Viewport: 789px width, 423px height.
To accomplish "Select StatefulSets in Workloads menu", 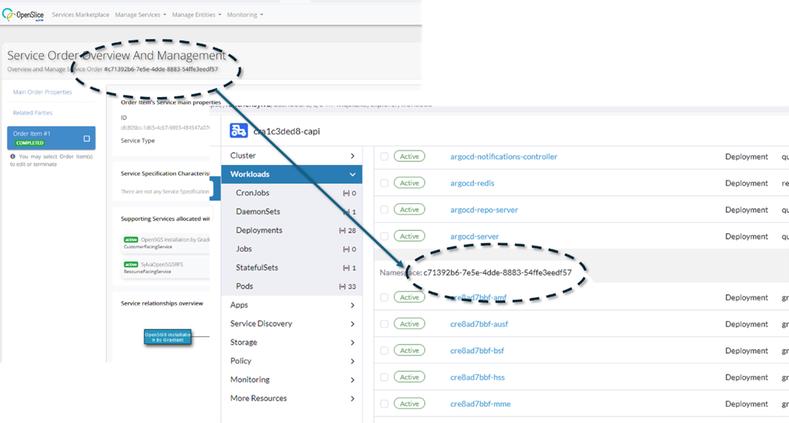I will (256, 267).
